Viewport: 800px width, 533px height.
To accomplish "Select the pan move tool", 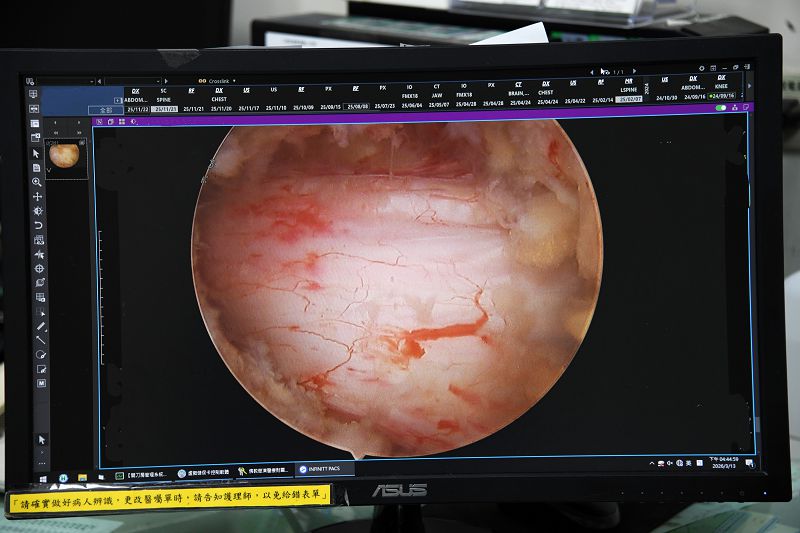I will [x=38, y=197].
